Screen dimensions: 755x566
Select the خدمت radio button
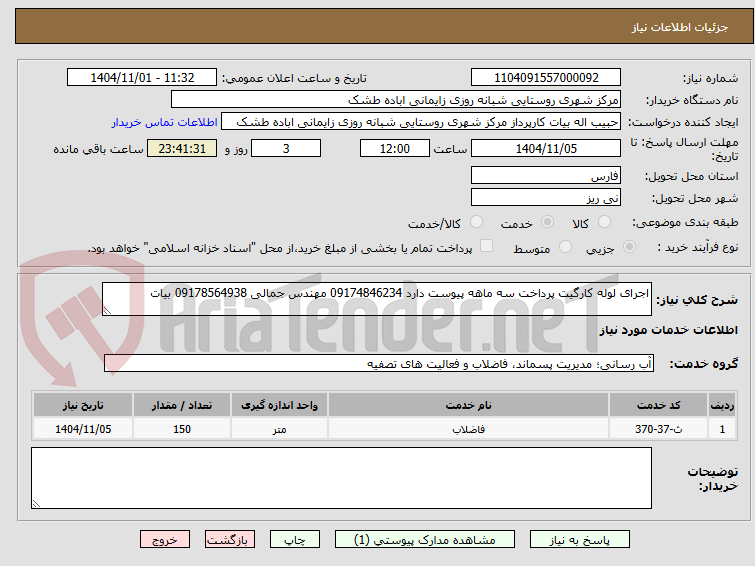pos(547,222)
